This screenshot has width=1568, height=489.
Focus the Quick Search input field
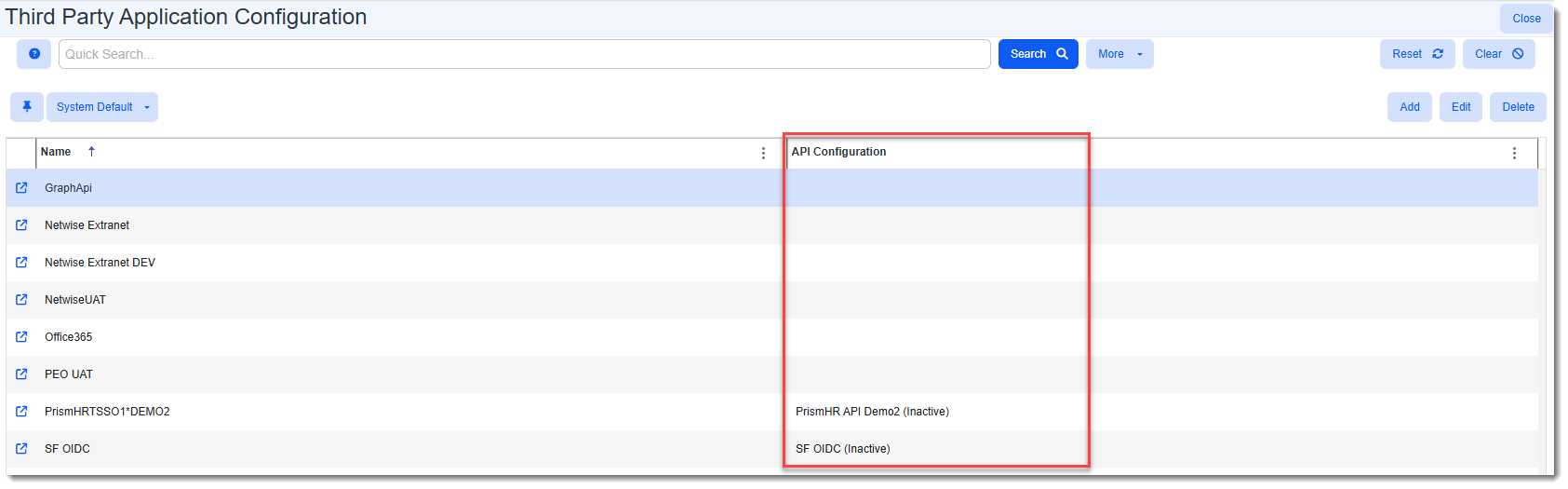coord(524,54)
